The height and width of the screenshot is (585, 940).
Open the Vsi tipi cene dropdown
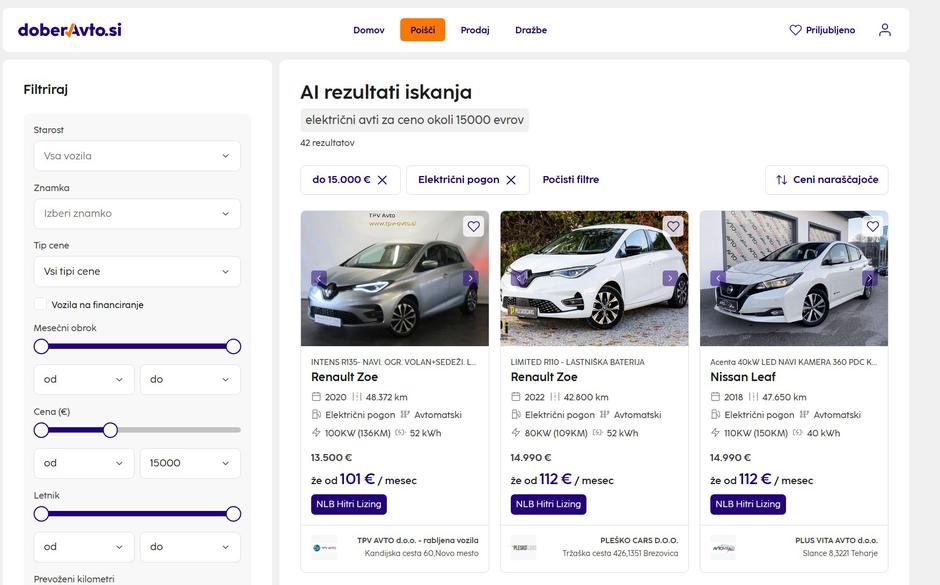tap(137, 271)
